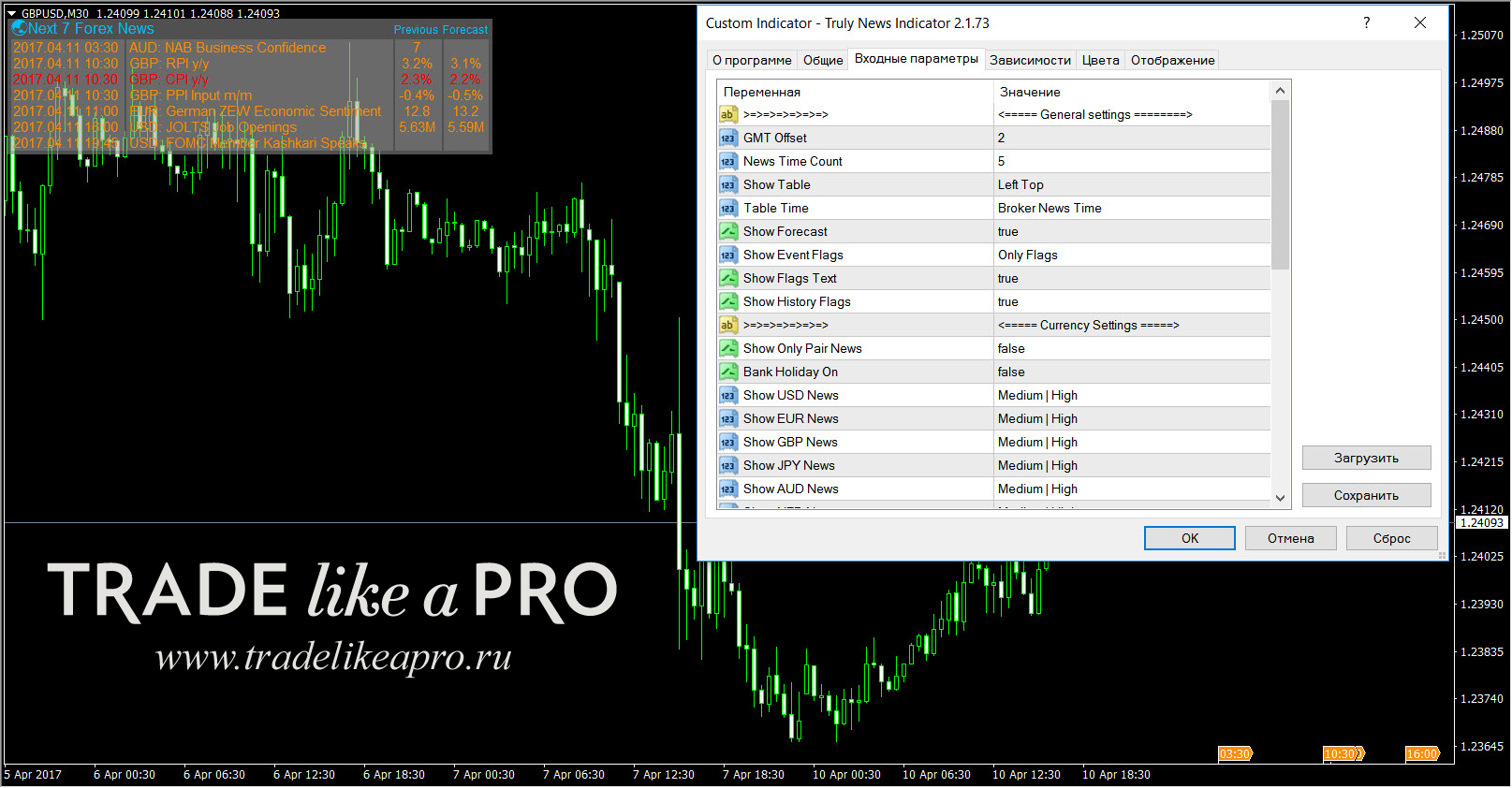Toggle the Show Flags Text true value
The image size is (1512, 788).
(1131, 278)
